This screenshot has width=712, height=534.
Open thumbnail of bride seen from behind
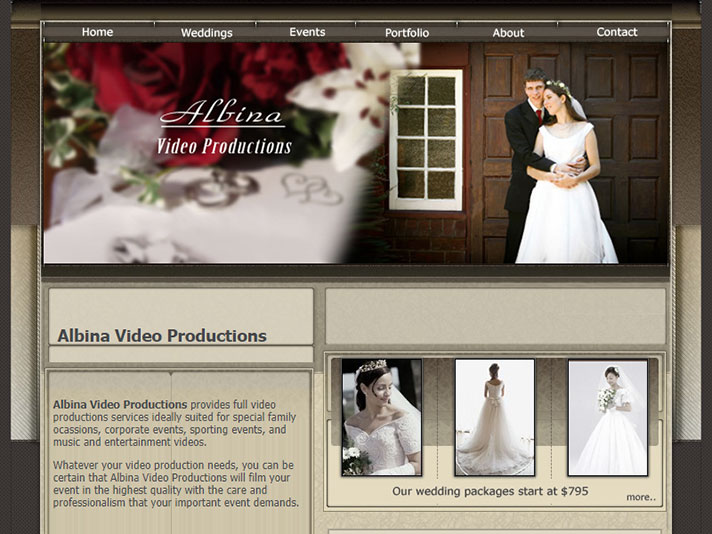point(494,417)
